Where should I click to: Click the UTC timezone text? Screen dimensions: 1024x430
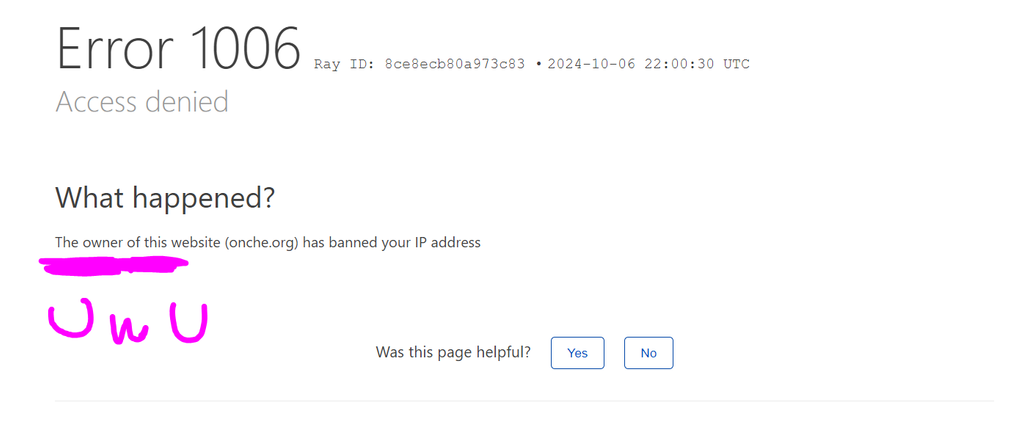[736, 65]
